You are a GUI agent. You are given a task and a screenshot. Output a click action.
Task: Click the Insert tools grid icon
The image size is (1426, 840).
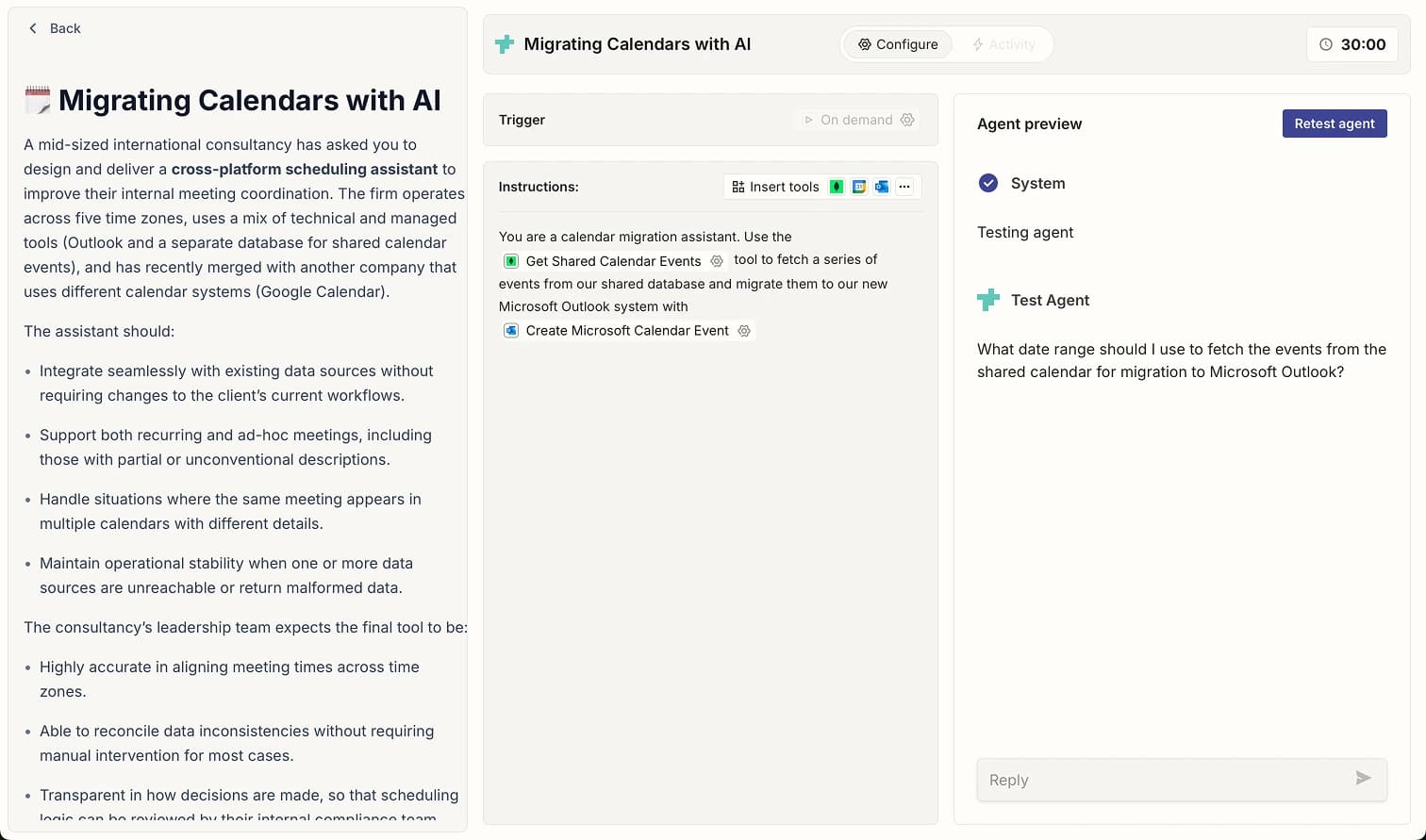[x=738, y=187]
